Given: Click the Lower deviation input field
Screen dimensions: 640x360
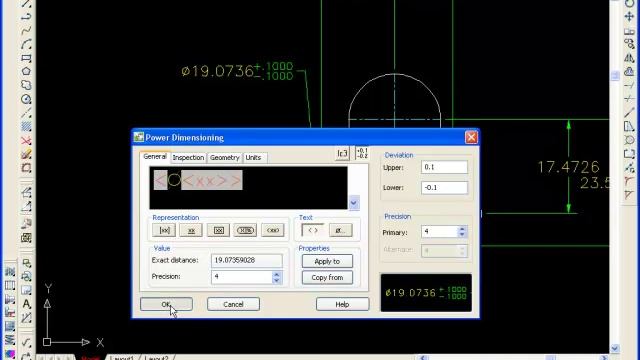Looking at the screenshot, I should click(444, 188).
